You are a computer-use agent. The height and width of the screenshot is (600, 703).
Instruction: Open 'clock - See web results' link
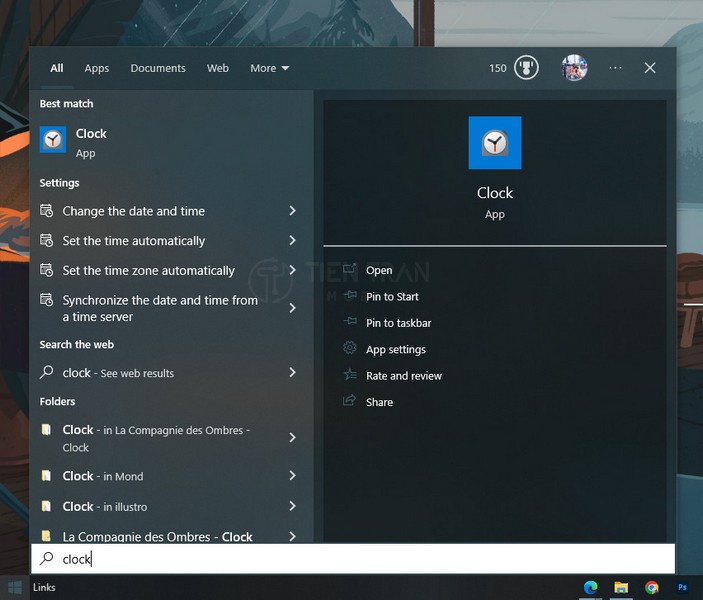pyautogui.click(x=118, y=373)
